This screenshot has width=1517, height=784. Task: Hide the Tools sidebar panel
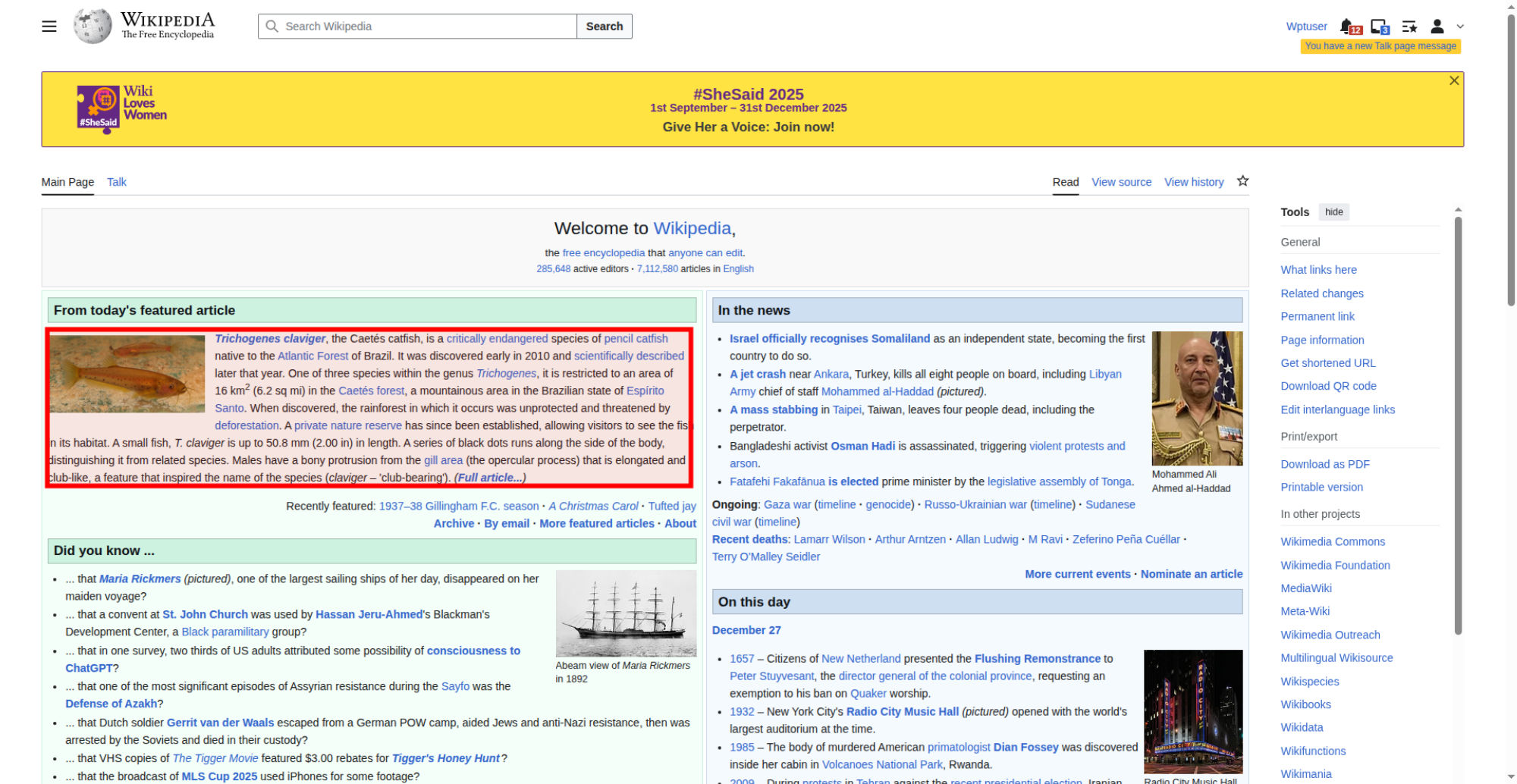(x=1333, y=212)
